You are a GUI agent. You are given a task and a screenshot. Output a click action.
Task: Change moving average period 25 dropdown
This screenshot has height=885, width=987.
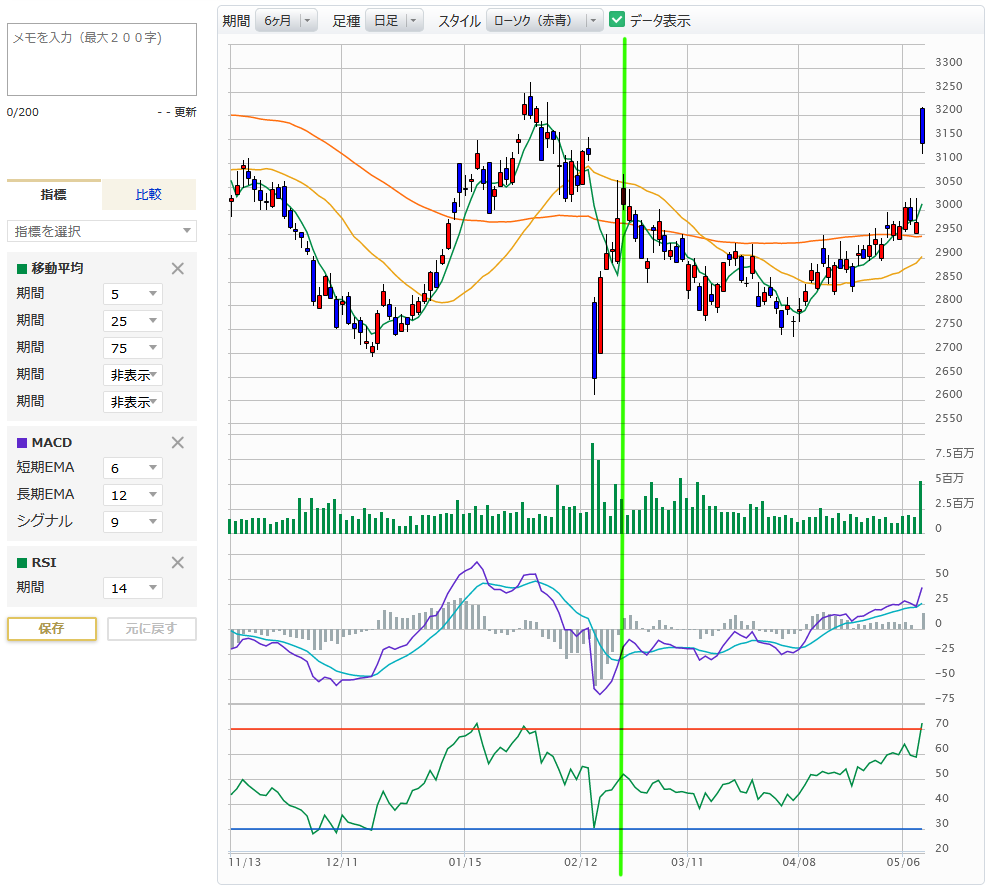132,321
